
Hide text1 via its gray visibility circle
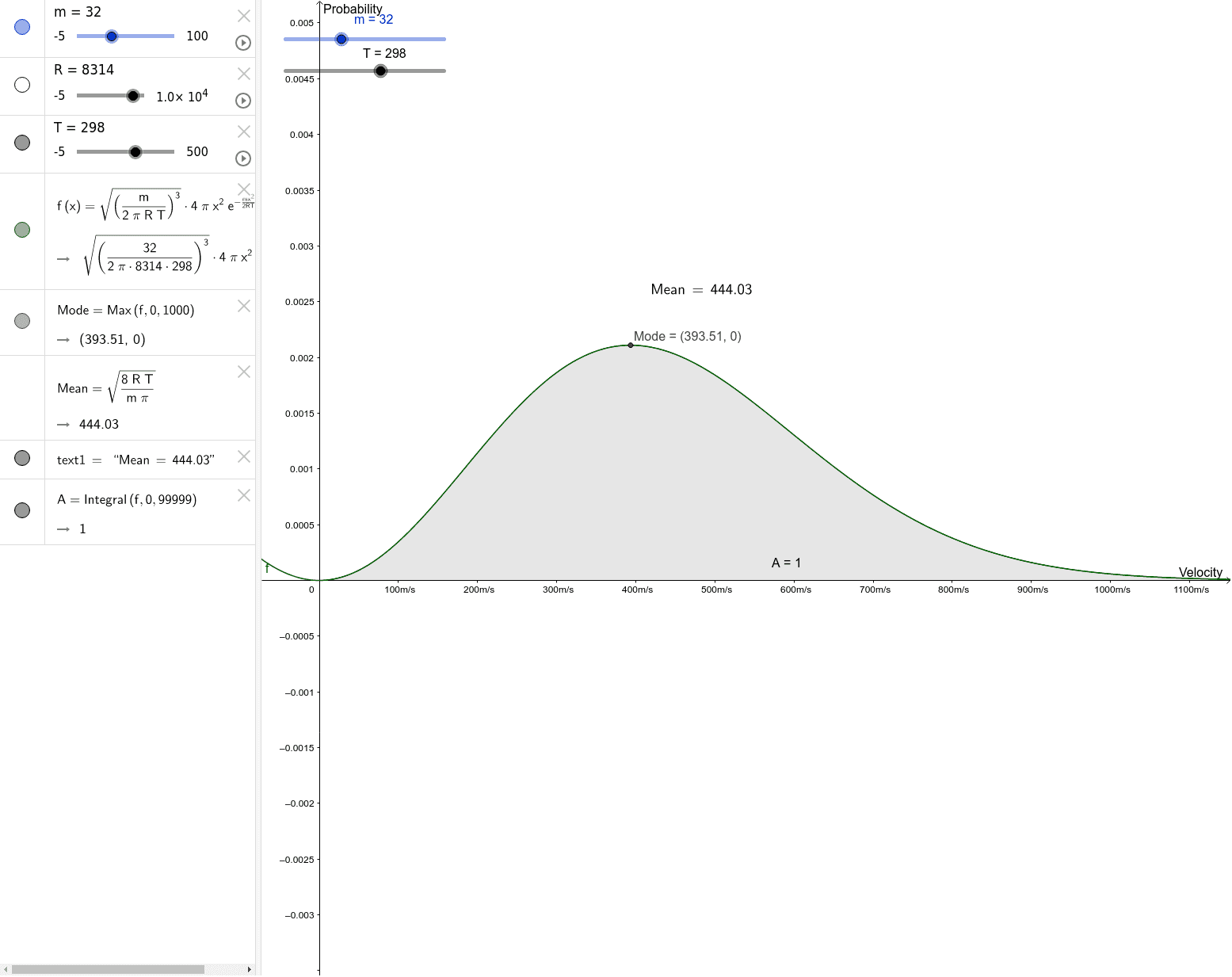click(x=21, y=458)
